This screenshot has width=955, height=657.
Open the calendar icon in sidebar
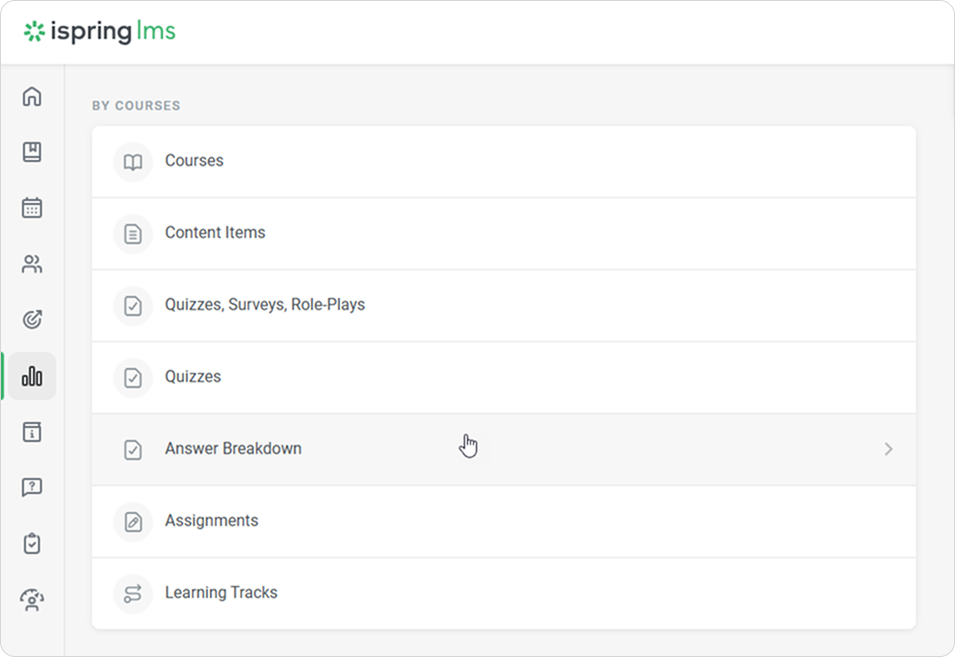(x=32, y=208)
